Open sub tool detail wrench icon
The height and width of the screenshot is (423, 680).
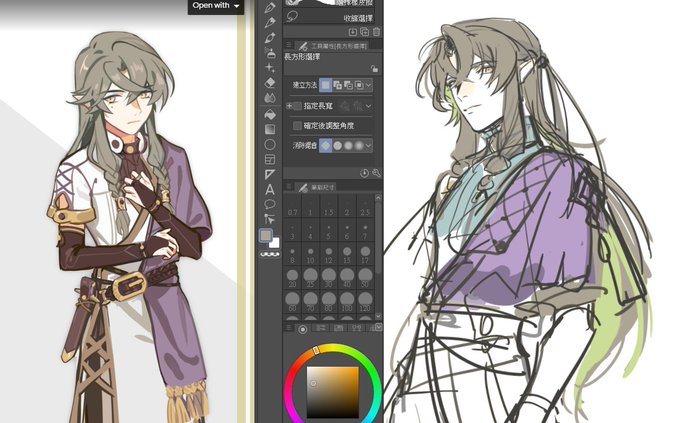coord(376,174)
